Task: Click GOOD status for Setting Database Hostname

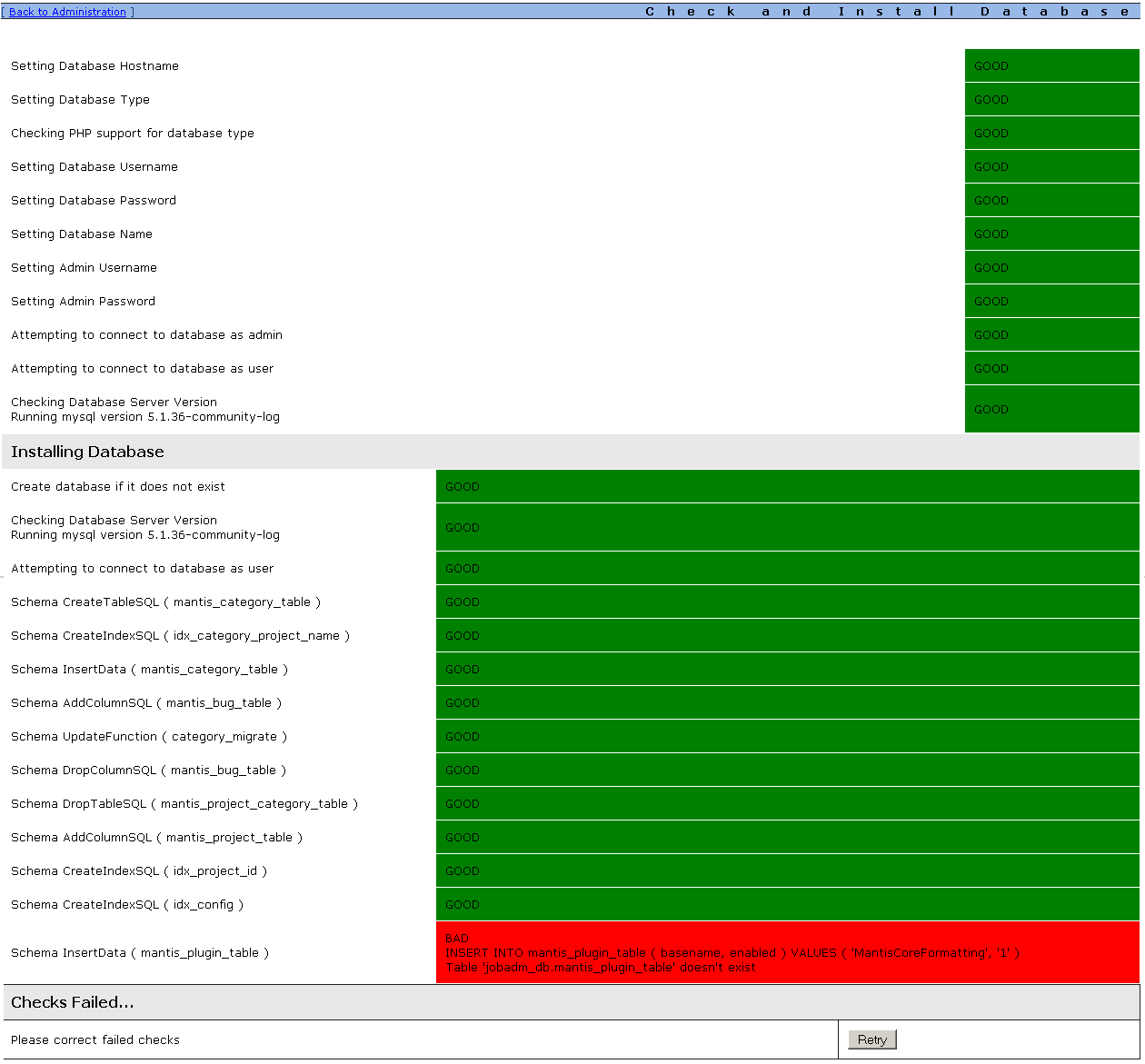Action: 1052,65
